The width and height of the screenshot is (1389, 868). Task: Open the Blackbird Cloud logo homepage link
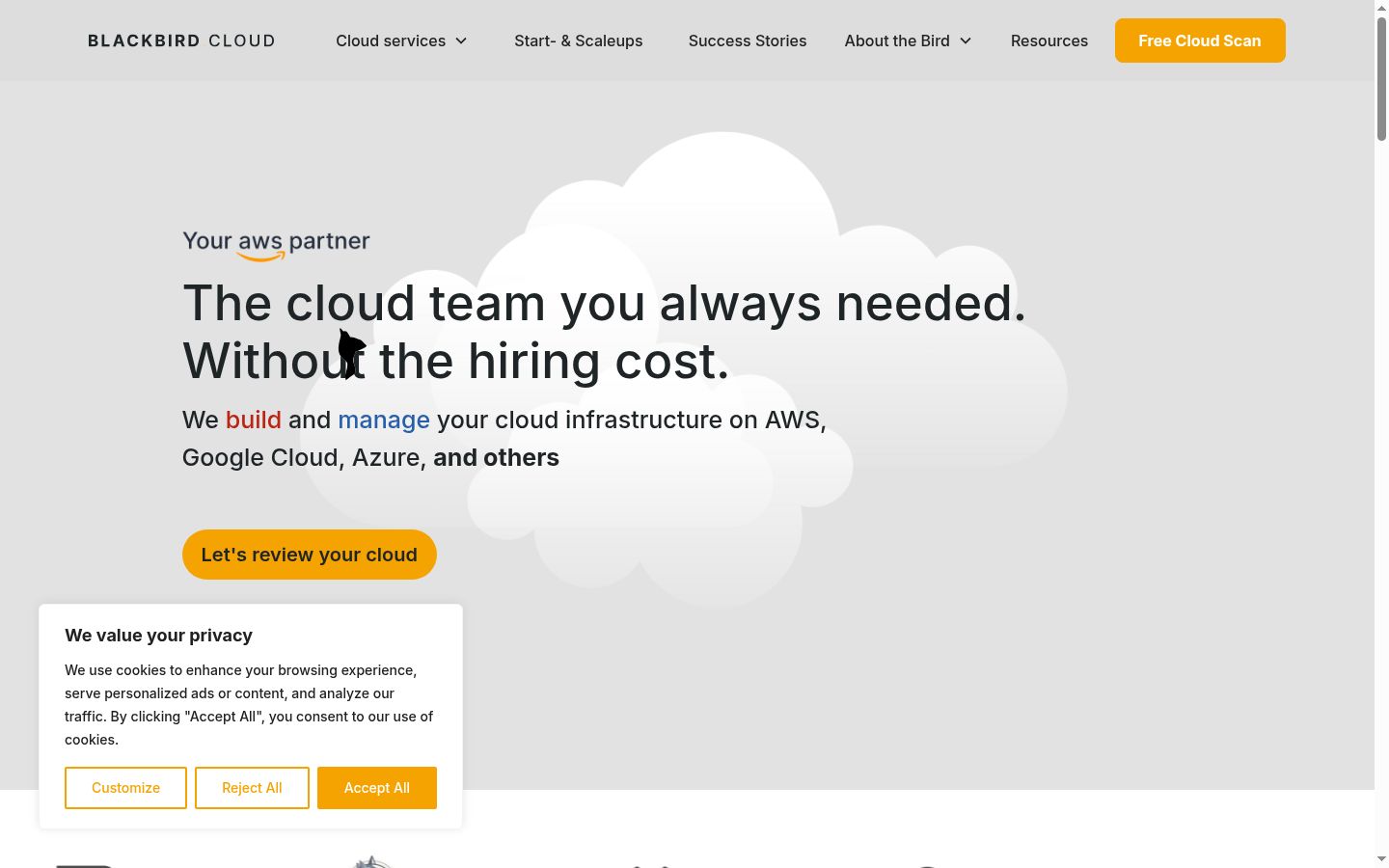pos(181,41)
